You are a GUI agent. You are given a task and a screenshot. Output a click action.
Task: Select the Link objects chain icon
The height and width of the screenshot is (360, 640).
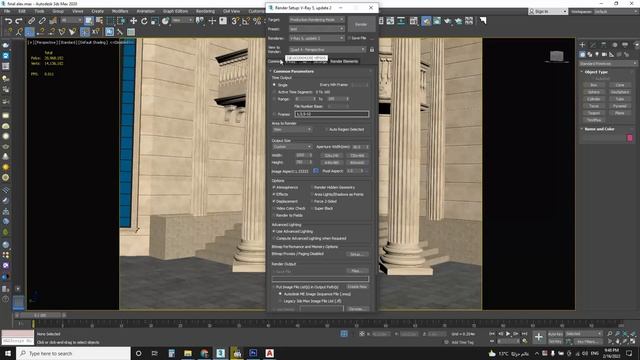[31, 21]
